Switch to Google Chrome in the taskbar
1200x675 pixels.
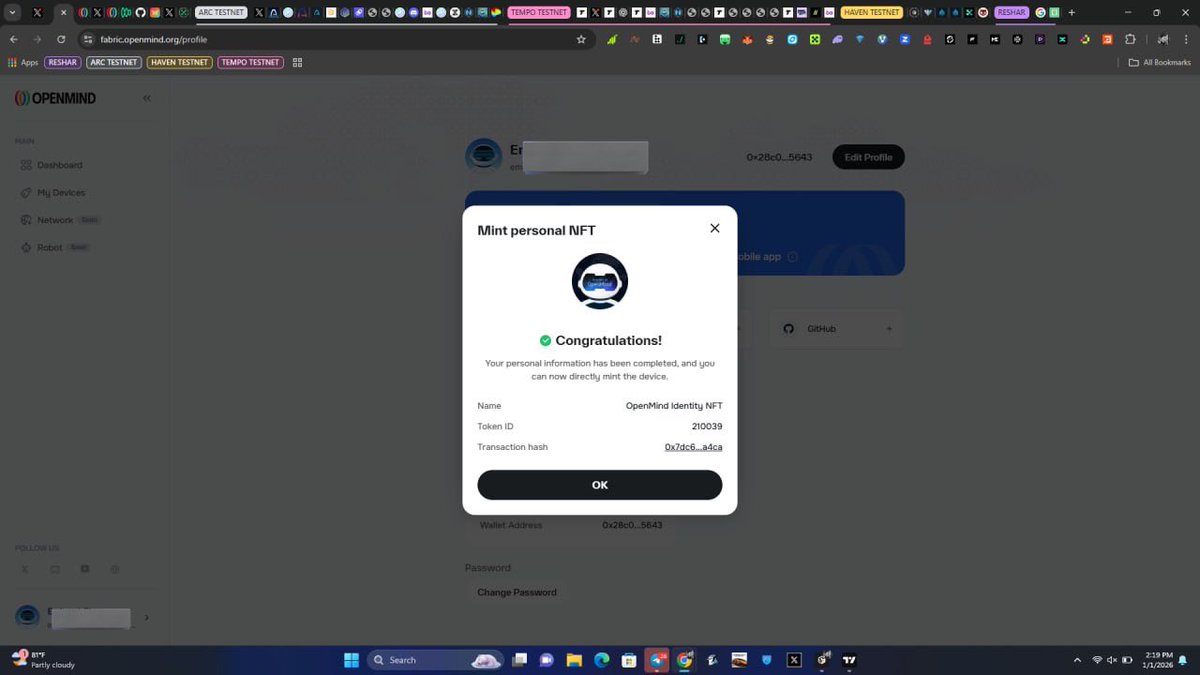point(684,660)
